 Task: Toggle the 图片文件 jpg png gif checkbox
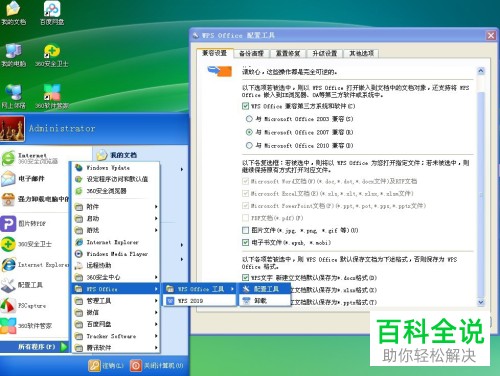coord(245,230)
